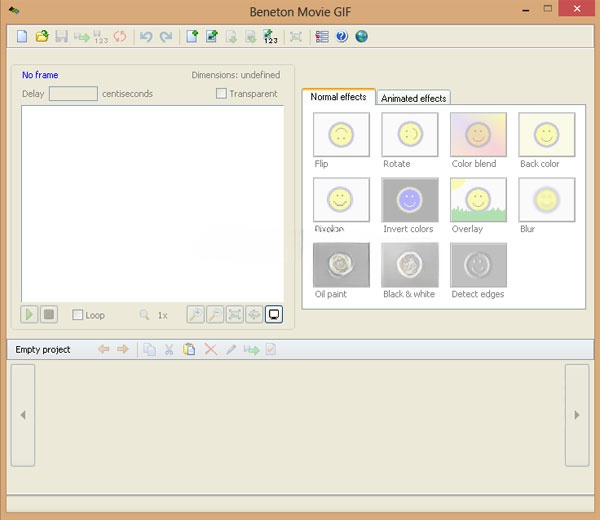This screenshot has width=600, height=520.
Task: Select the Pixelize effect thumbnail
Action: 341,200
